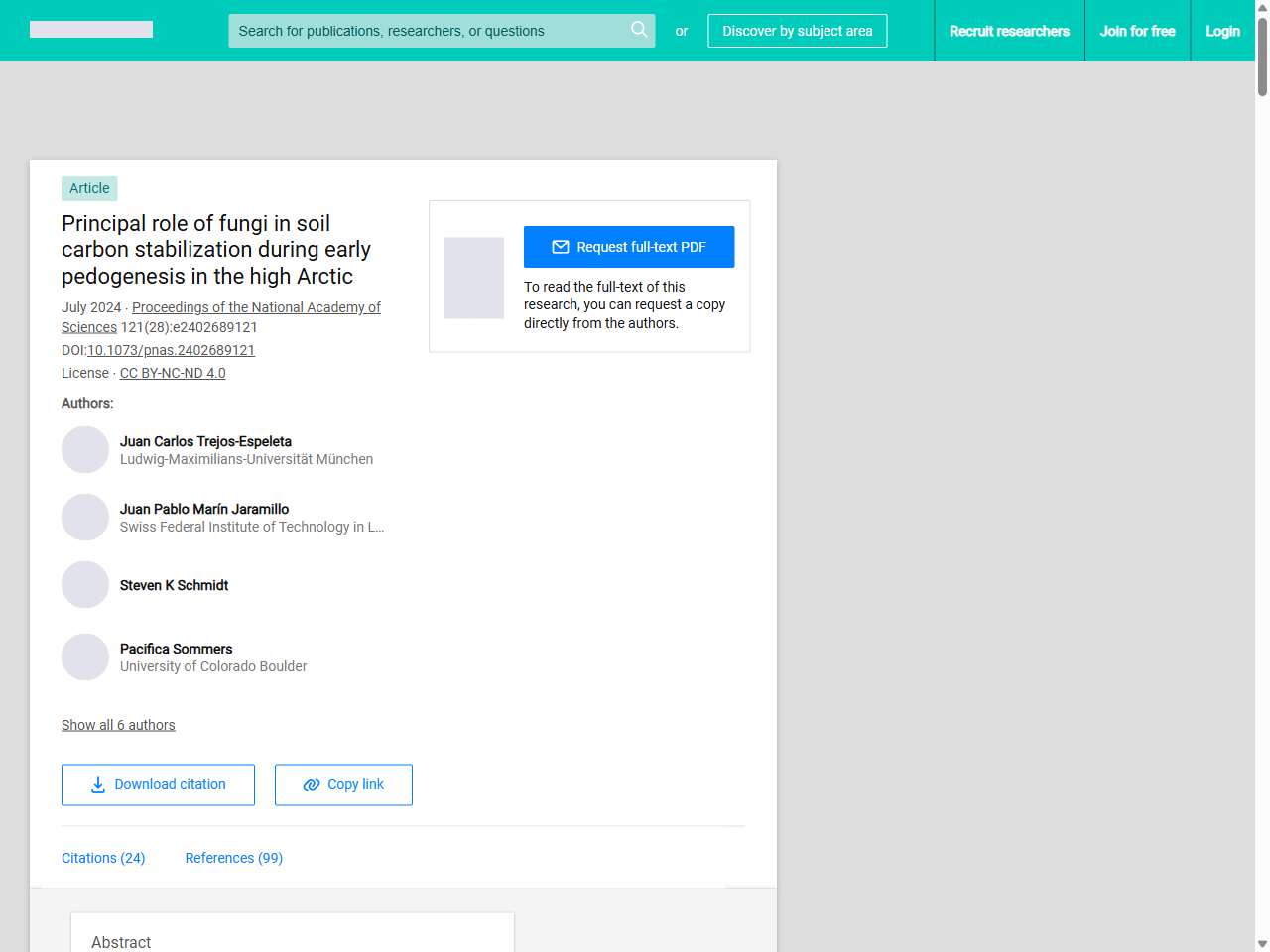Click the Download citation button
Image resolution: width=1270 pixels, height=952 pixels.
(x=158, y=784)
